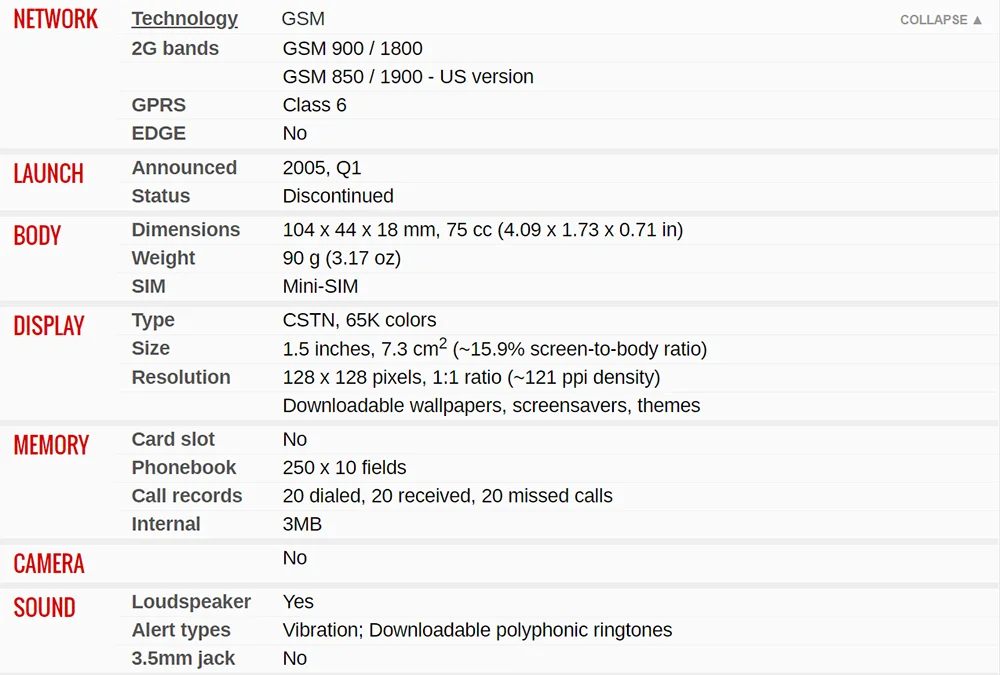The image size is (1000, 675).
Task: Select the display Size label
Action: 151,348
